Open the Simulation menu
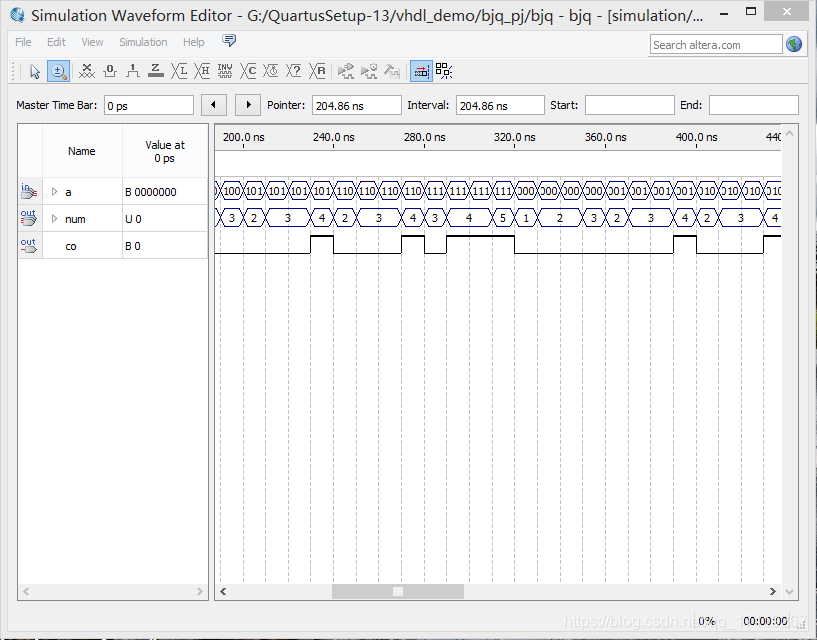 (143, 42)
